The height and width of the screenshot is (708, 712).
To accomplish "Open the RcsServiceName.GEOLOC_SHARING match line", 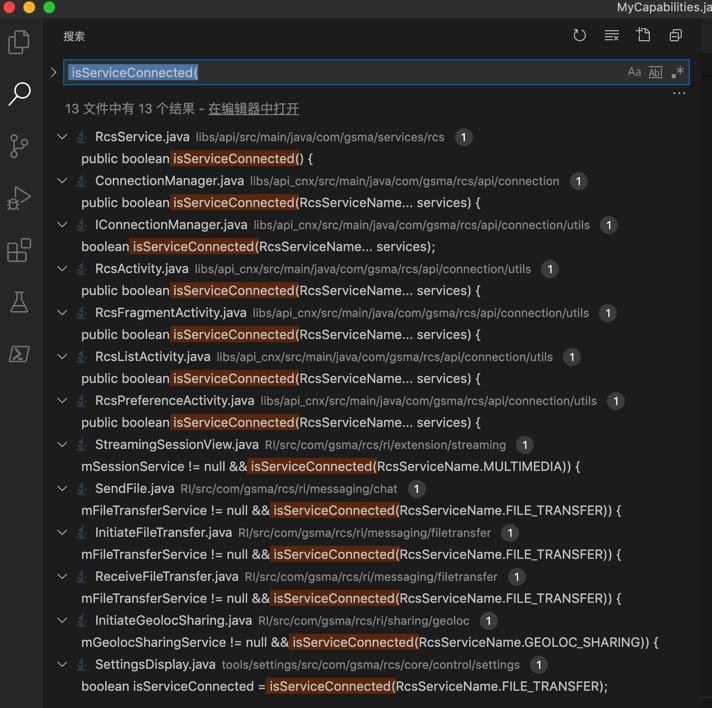I will (370, 643).
